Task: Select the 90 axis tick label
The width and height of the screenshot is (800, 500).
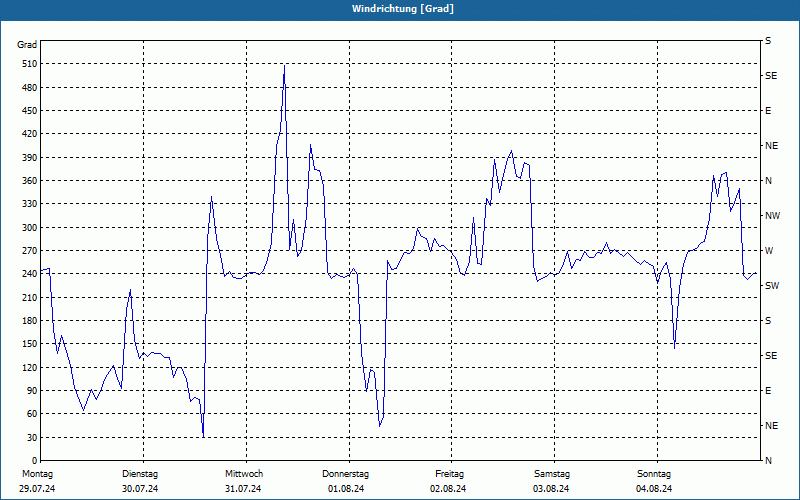Action: click(32, 390)
